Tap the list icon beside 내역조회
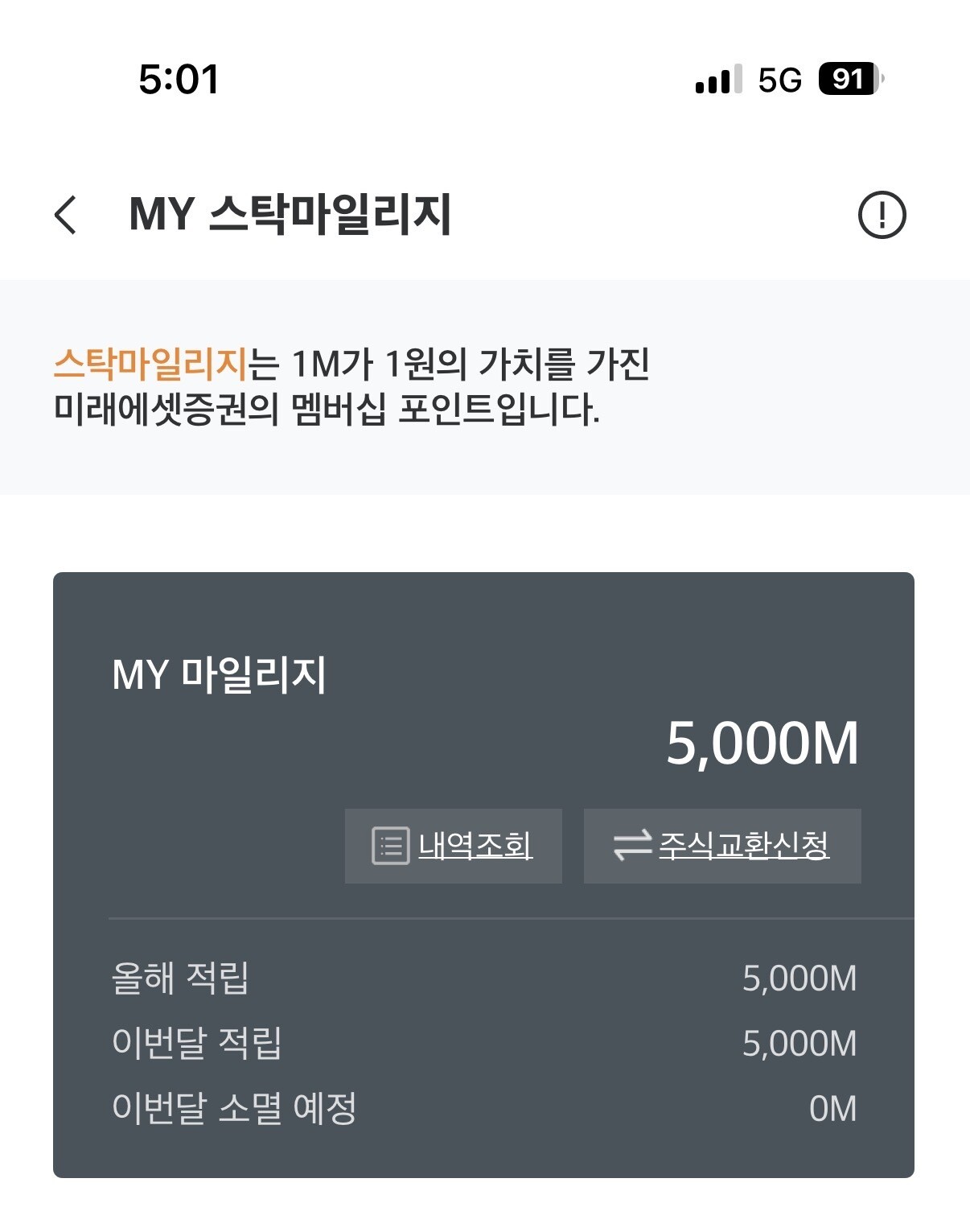The height and width of the screenshot is (1232, 970). pyautogui.click(x=391, y=846)
